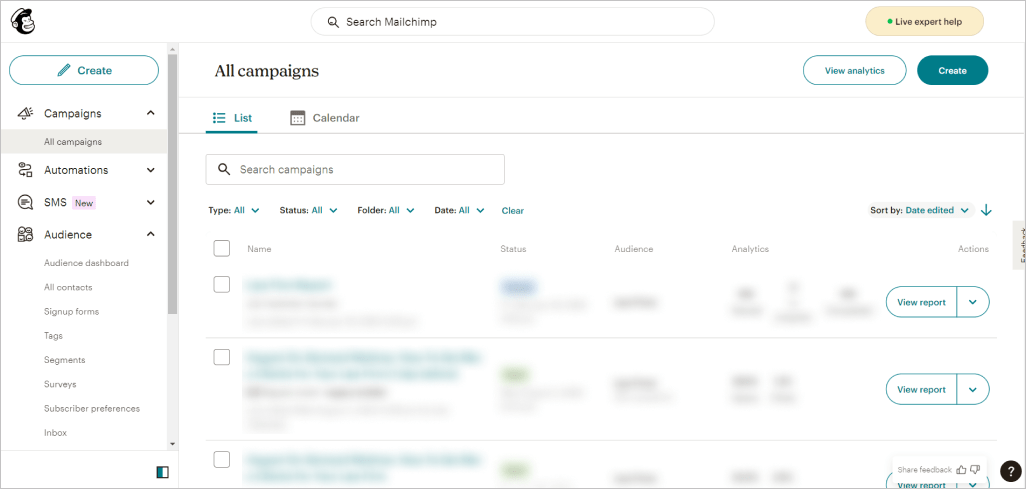Give thumbs up feedback

tap(961, 469)
